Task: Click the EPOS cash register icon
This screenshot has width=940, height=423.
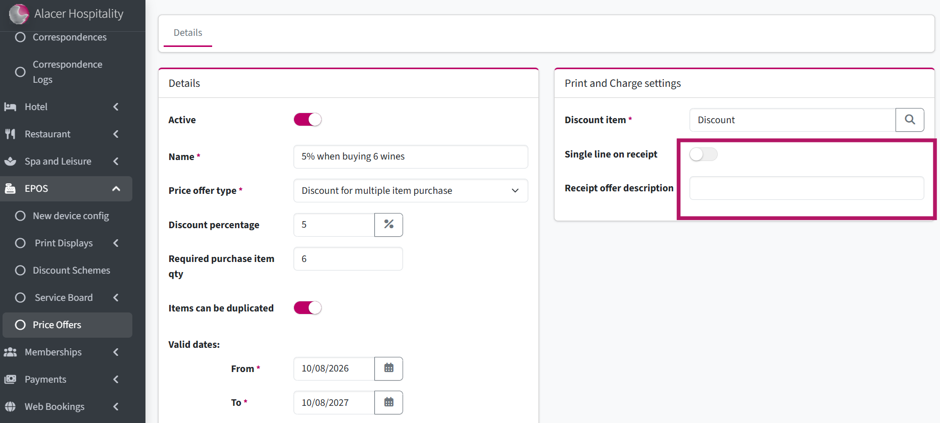Action: (x=10, y=189)
